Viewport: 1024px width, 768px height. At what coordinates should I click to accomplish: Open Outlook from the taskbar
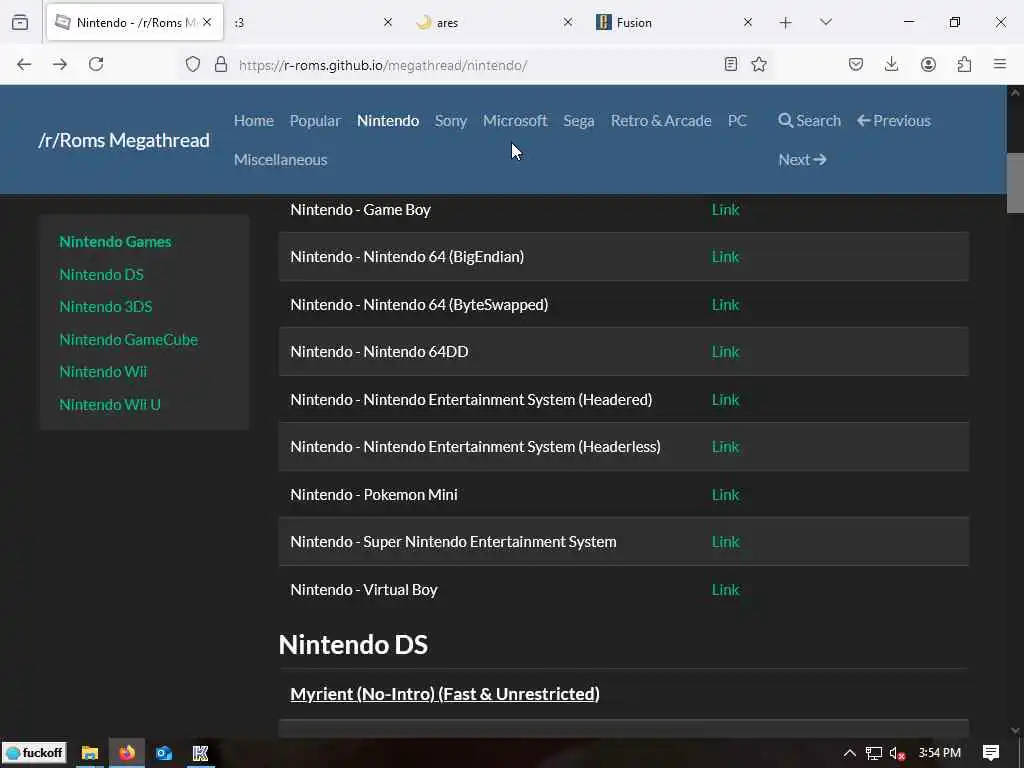click(164, 753)
